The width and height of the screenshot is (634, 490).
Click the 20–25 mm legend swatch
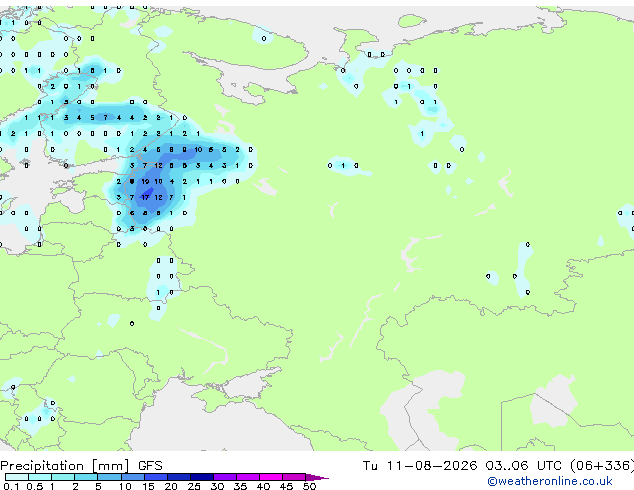tap(179, 477)
